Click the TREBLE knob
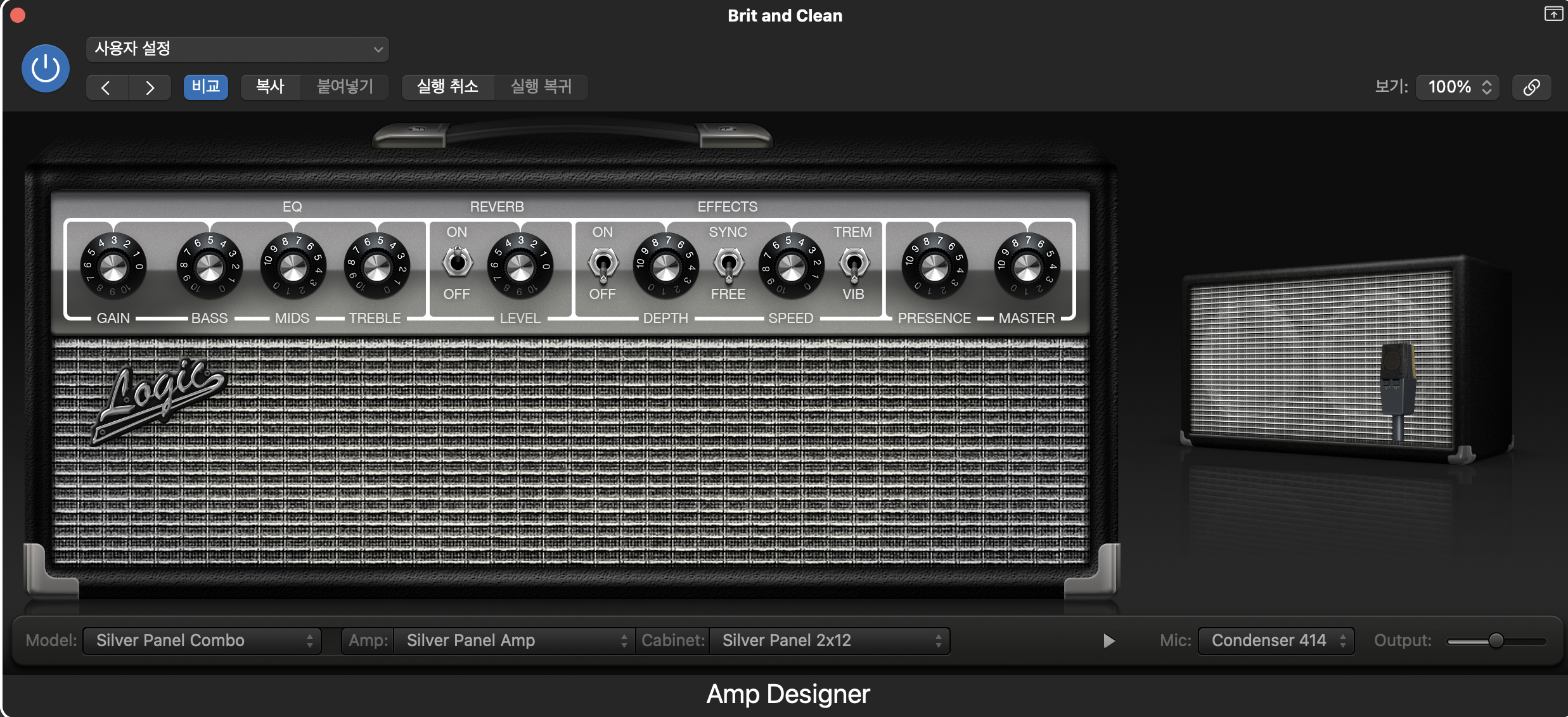1568x717 pixels. [376, 267]
